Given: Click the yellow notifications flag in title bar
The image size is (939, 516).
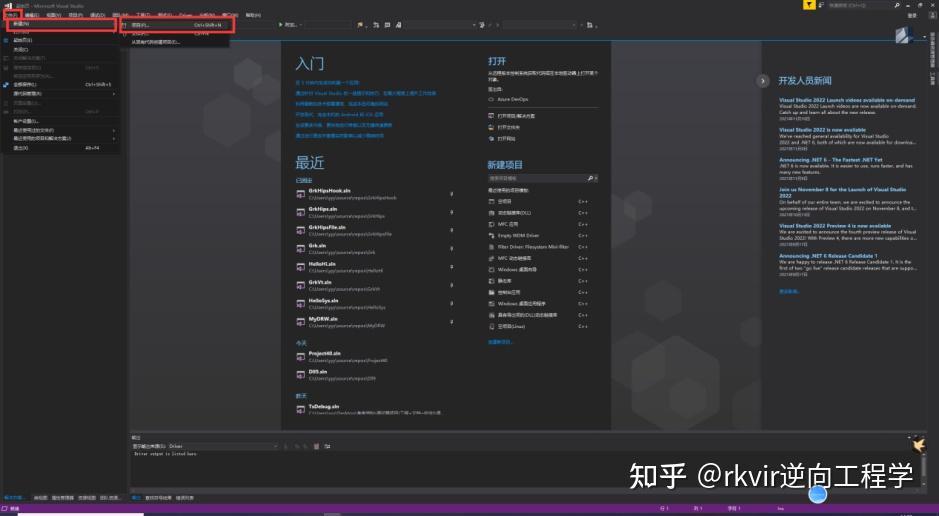Looking at the screenshot, I should (808, 5).
